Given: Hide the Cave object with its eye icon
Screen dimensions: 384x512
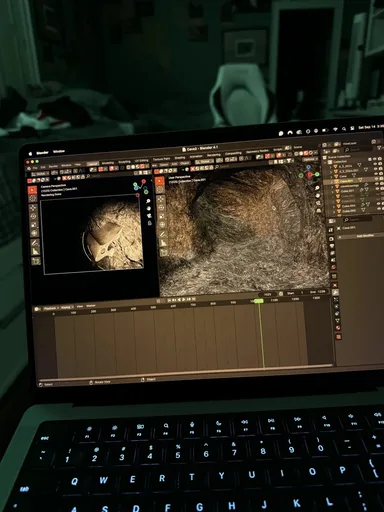Looking at the screenshot, I should [377, 174].
